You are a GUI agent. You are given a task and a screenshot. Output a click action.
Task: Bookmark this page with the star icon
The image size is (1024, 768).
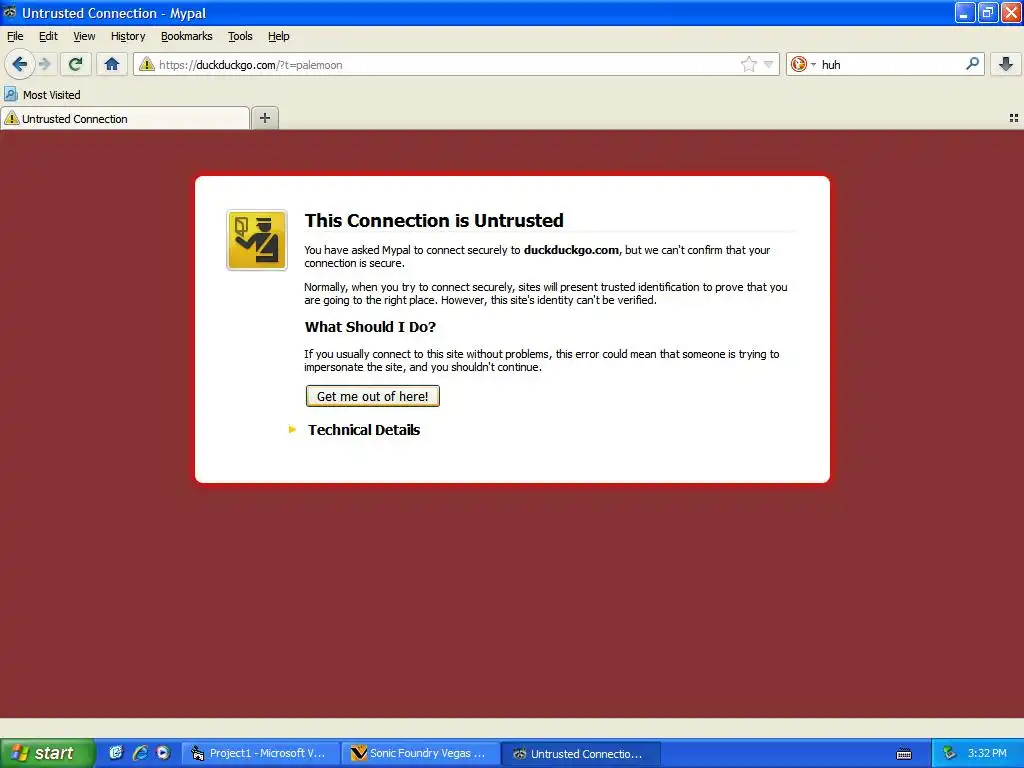(x=748, y=64)
